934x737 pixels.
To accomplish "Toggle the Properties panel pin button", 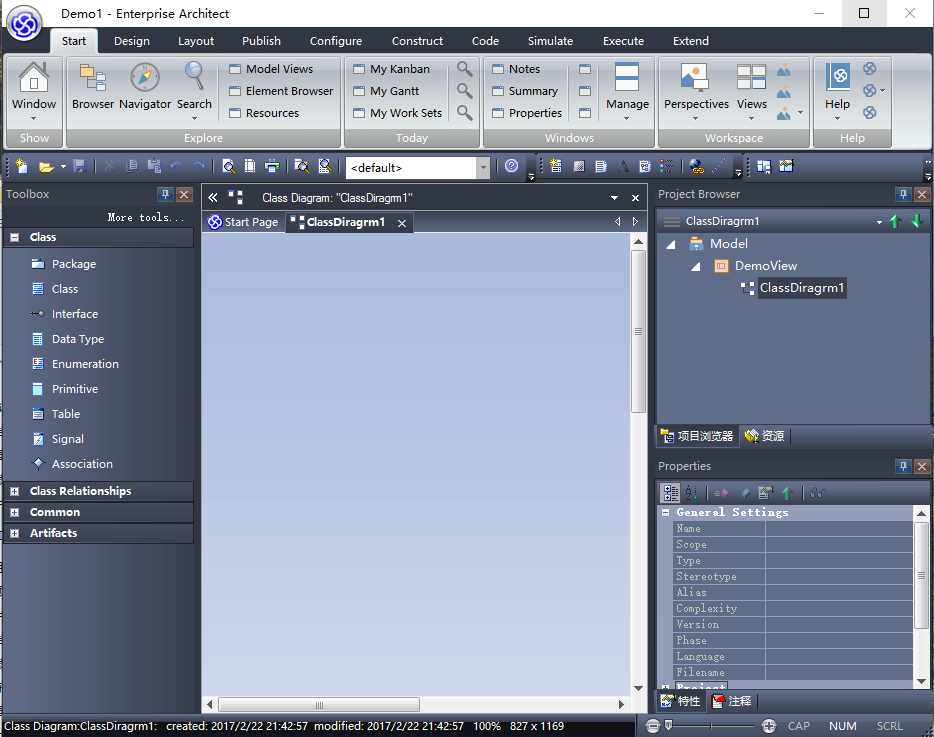I will (x=903, y=466).
